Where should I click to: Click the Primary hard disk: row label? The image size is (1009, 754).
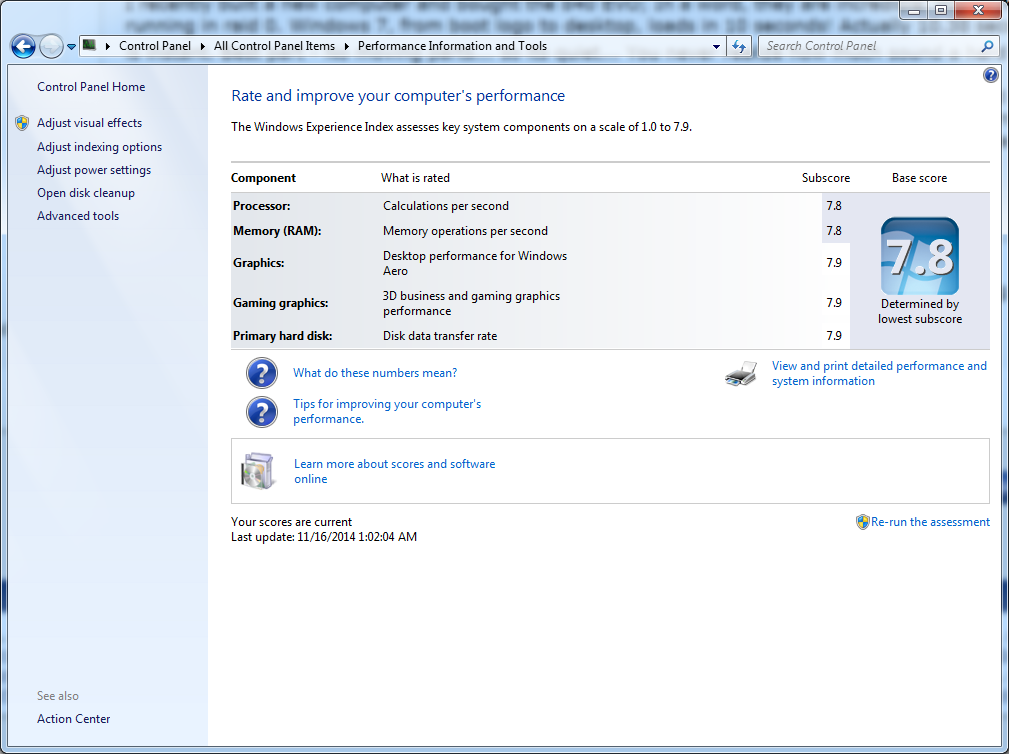click(x=282, y=336)
